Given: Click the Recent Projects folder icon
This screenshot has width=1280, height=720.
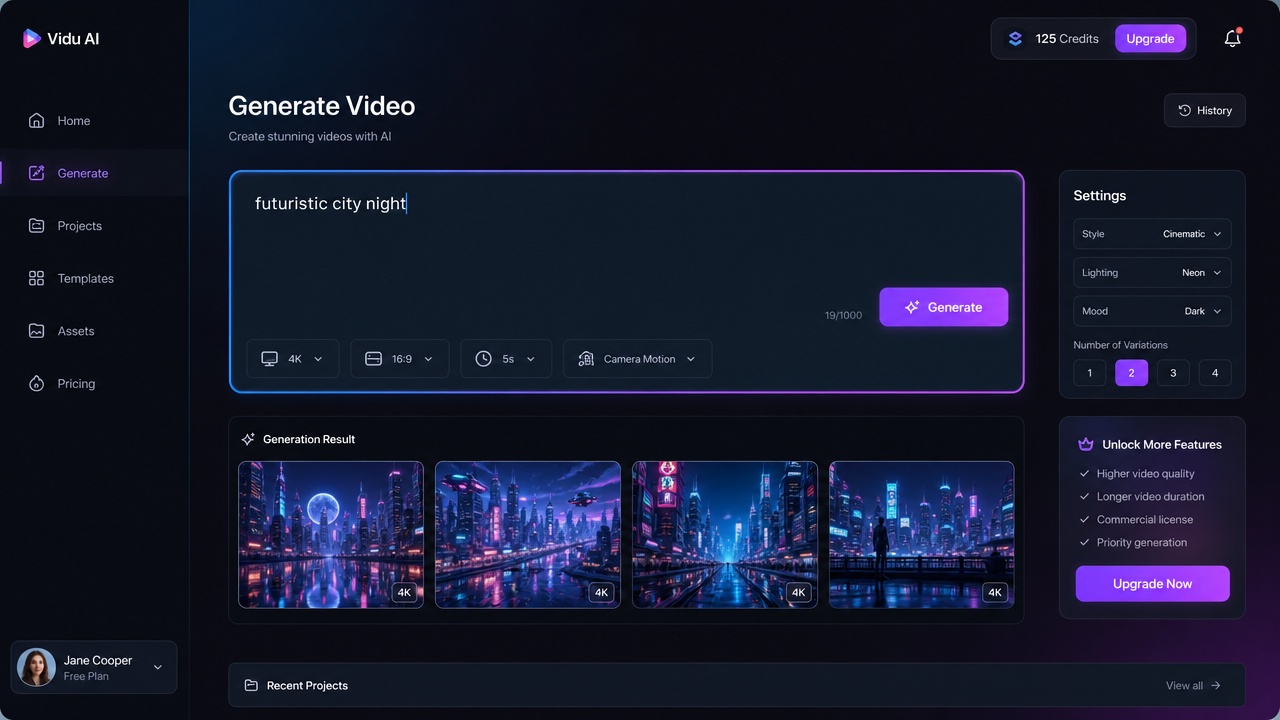Looking at the screenshot, I should 251,686.
